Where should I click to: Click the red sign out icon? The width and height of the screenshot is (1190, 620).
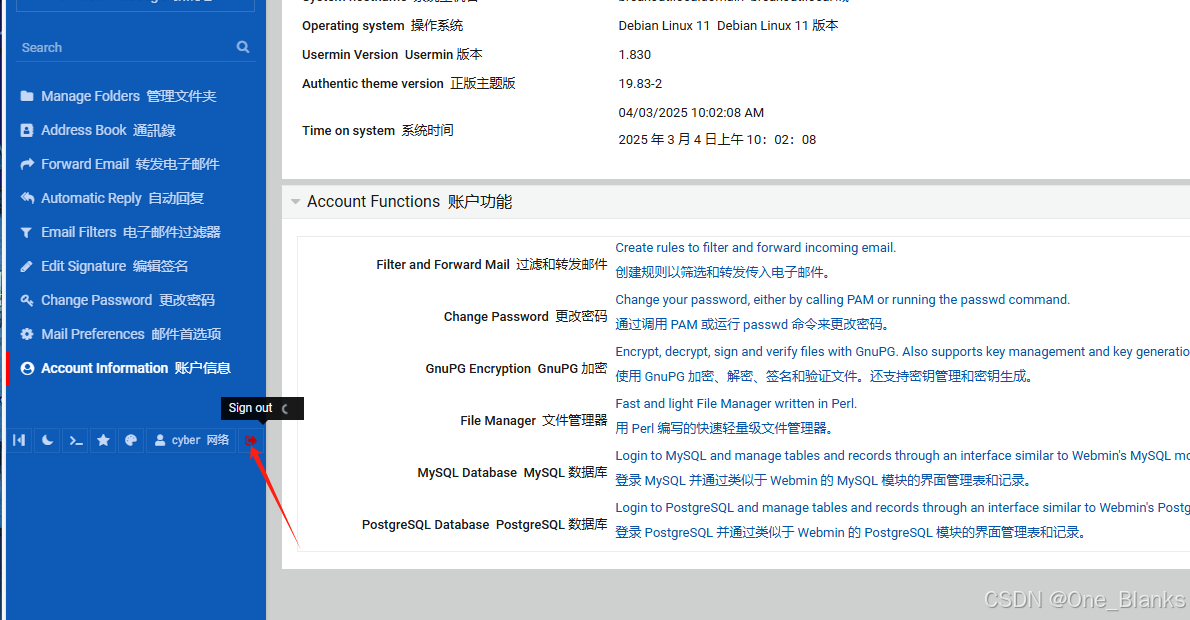251,440
